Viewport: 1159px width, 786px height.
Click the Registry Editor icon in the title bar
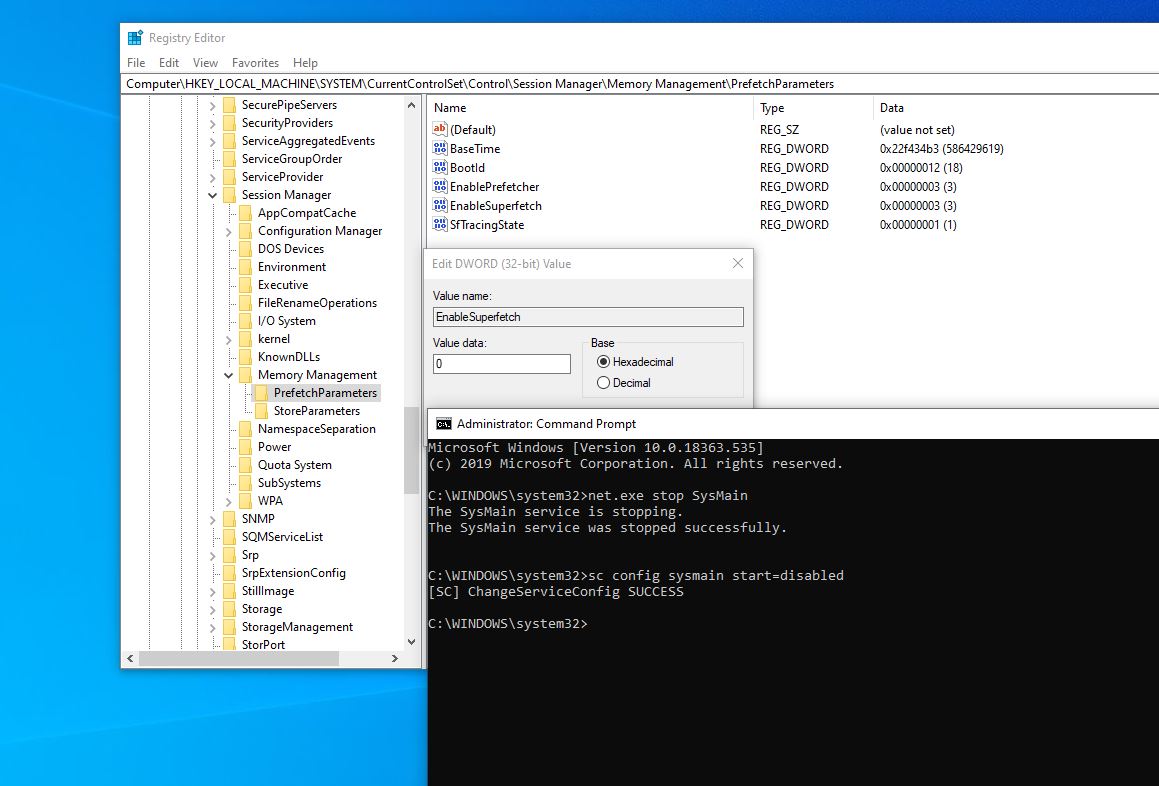point(136,37)
